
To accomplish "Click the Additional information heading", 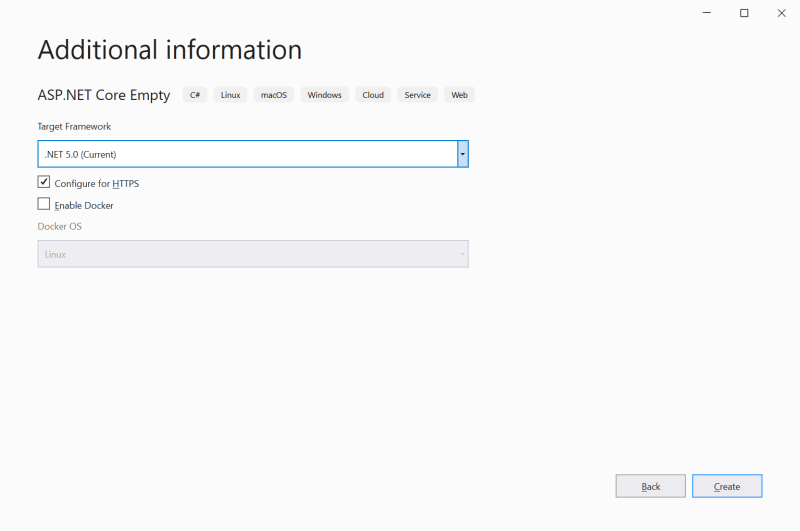I will click(170, 50).
